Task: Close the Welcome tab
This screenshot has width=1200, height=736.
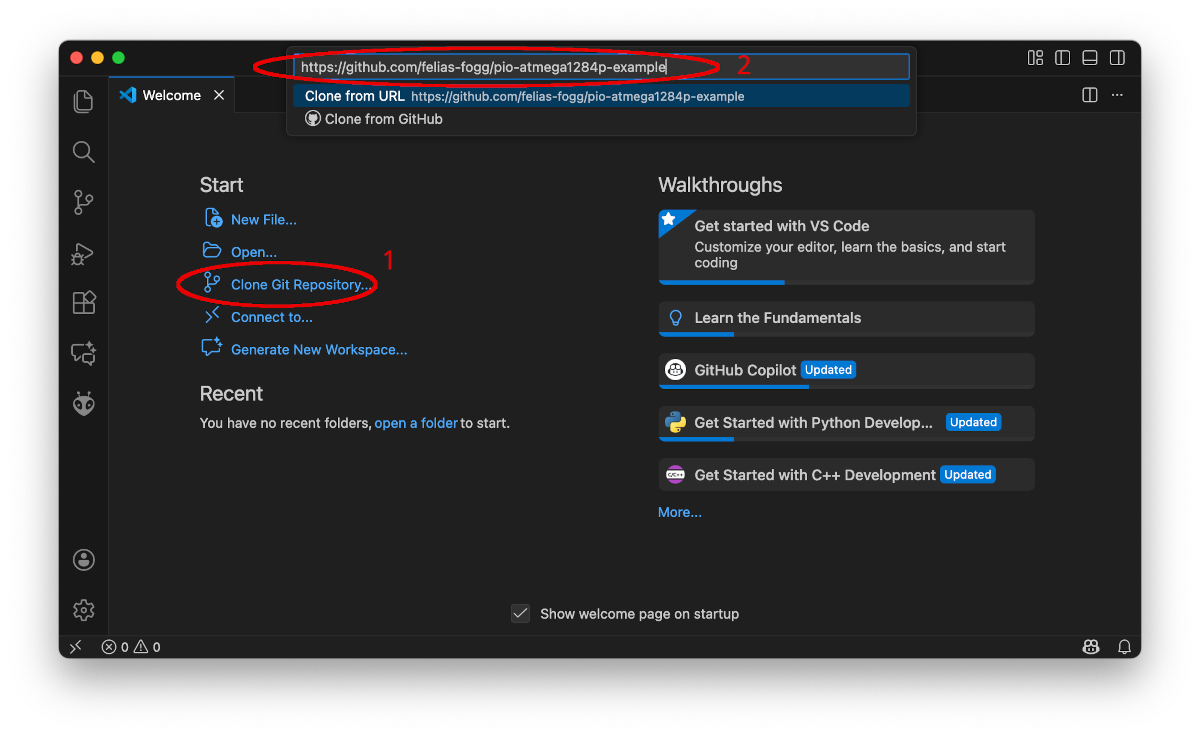Action: click(219, 96)
